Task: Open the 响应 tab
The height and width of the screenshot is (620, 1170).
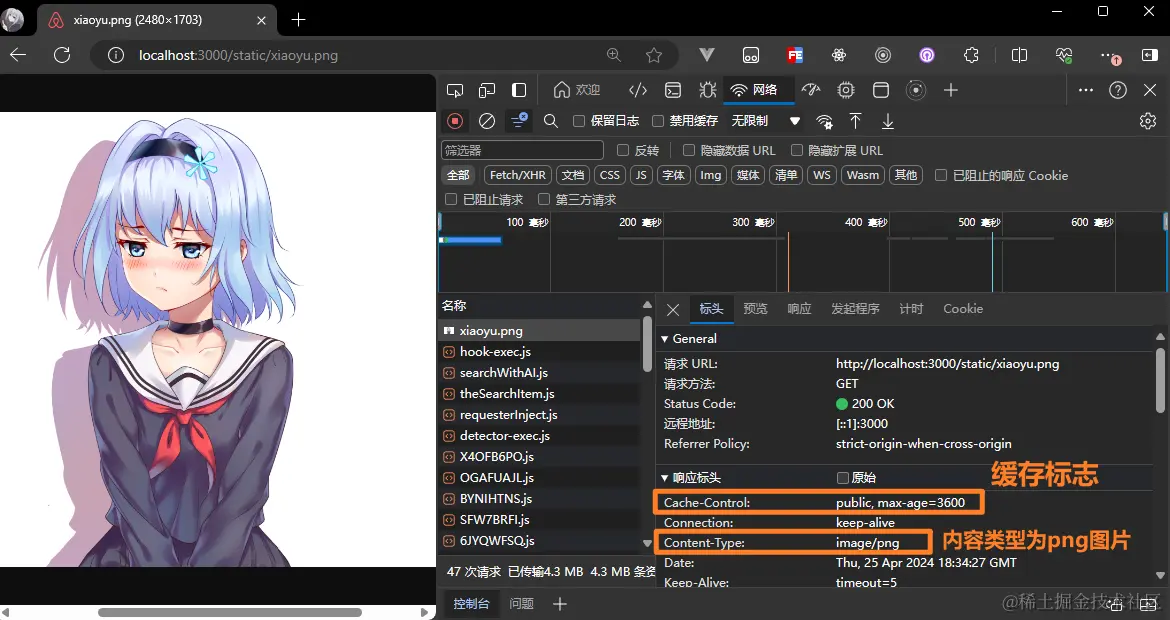Action: 799,309
